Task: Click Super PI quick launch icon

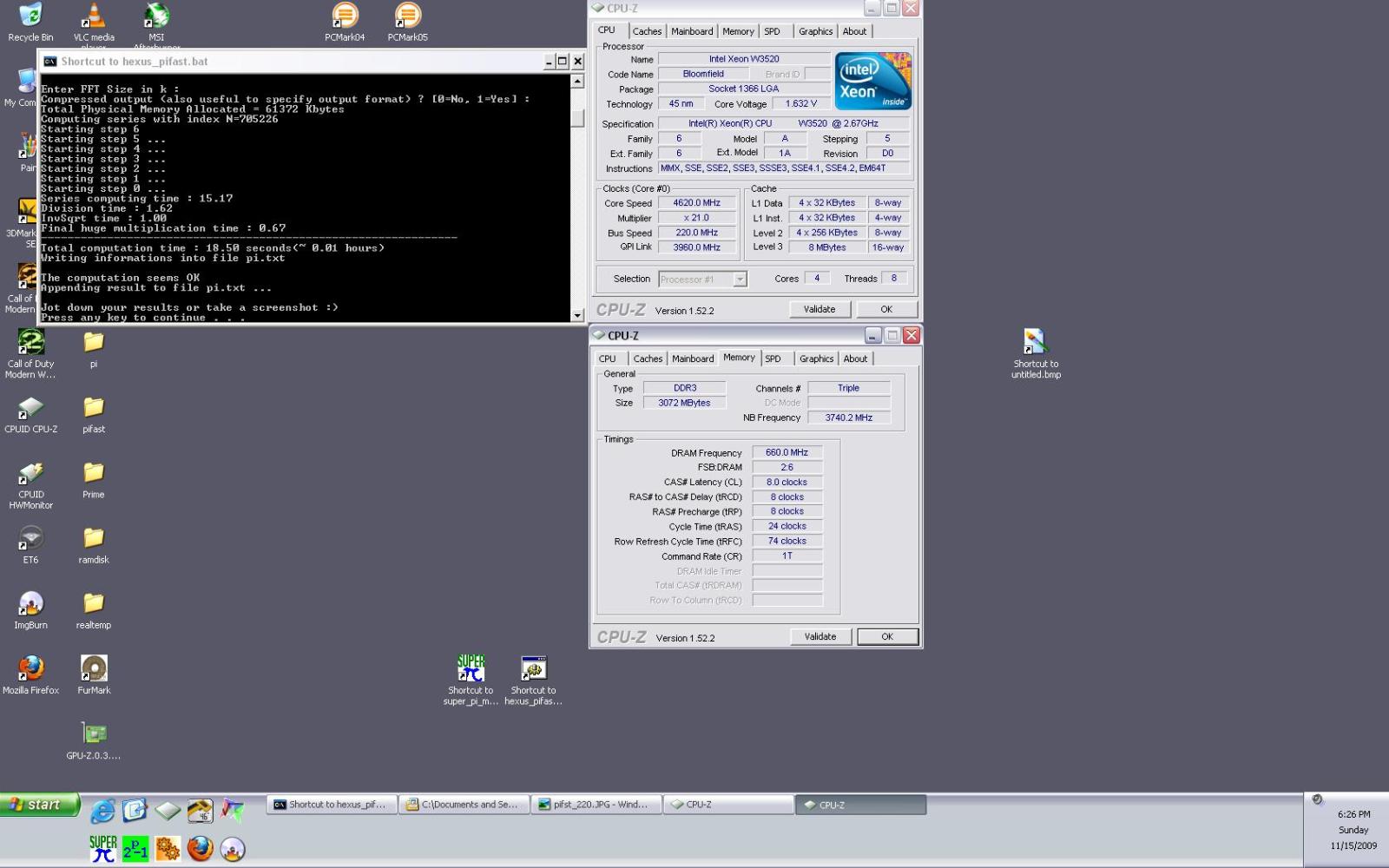Action: coord(102,849)
